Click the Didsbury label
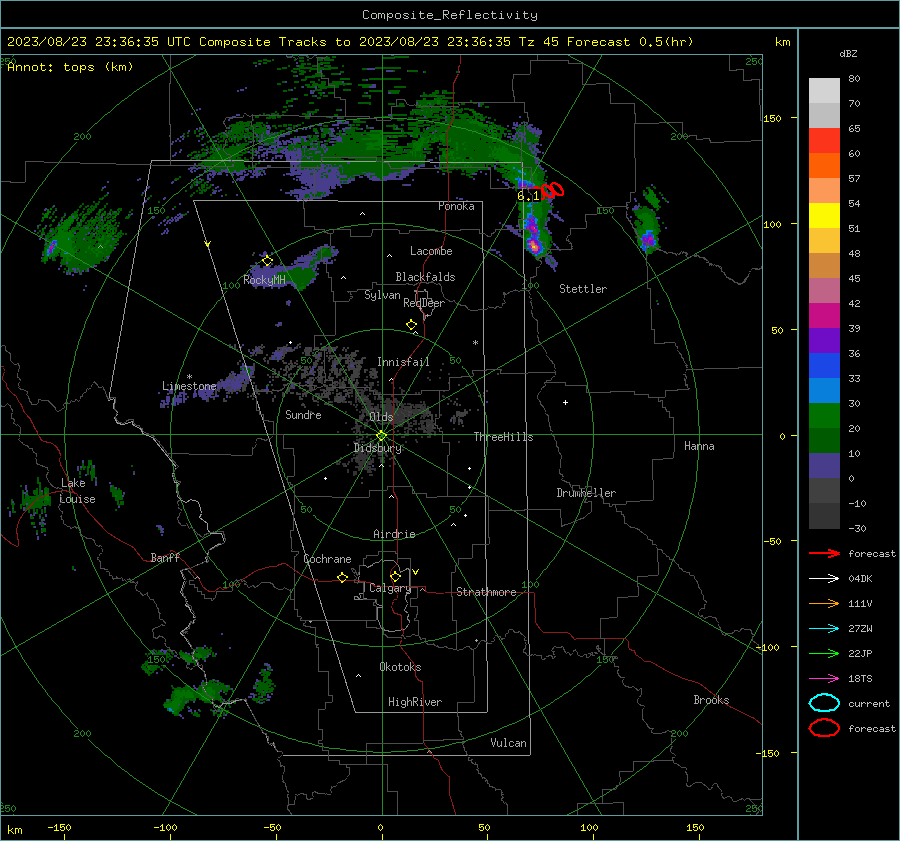 point(378,448)
